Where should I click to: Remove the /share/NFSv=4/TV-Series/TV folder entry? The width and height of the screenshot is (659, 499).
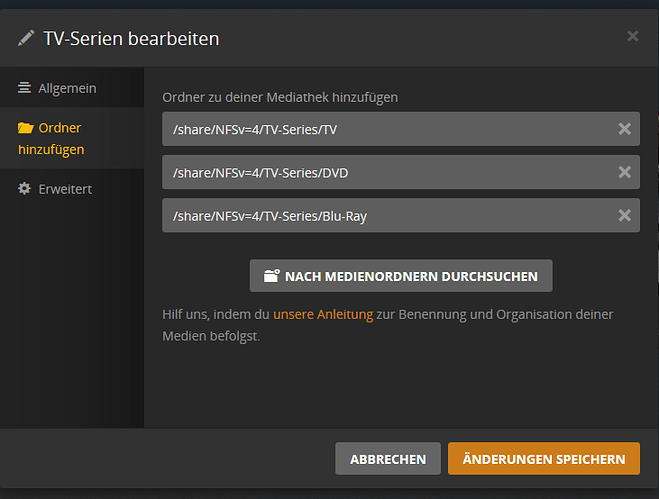625,129
